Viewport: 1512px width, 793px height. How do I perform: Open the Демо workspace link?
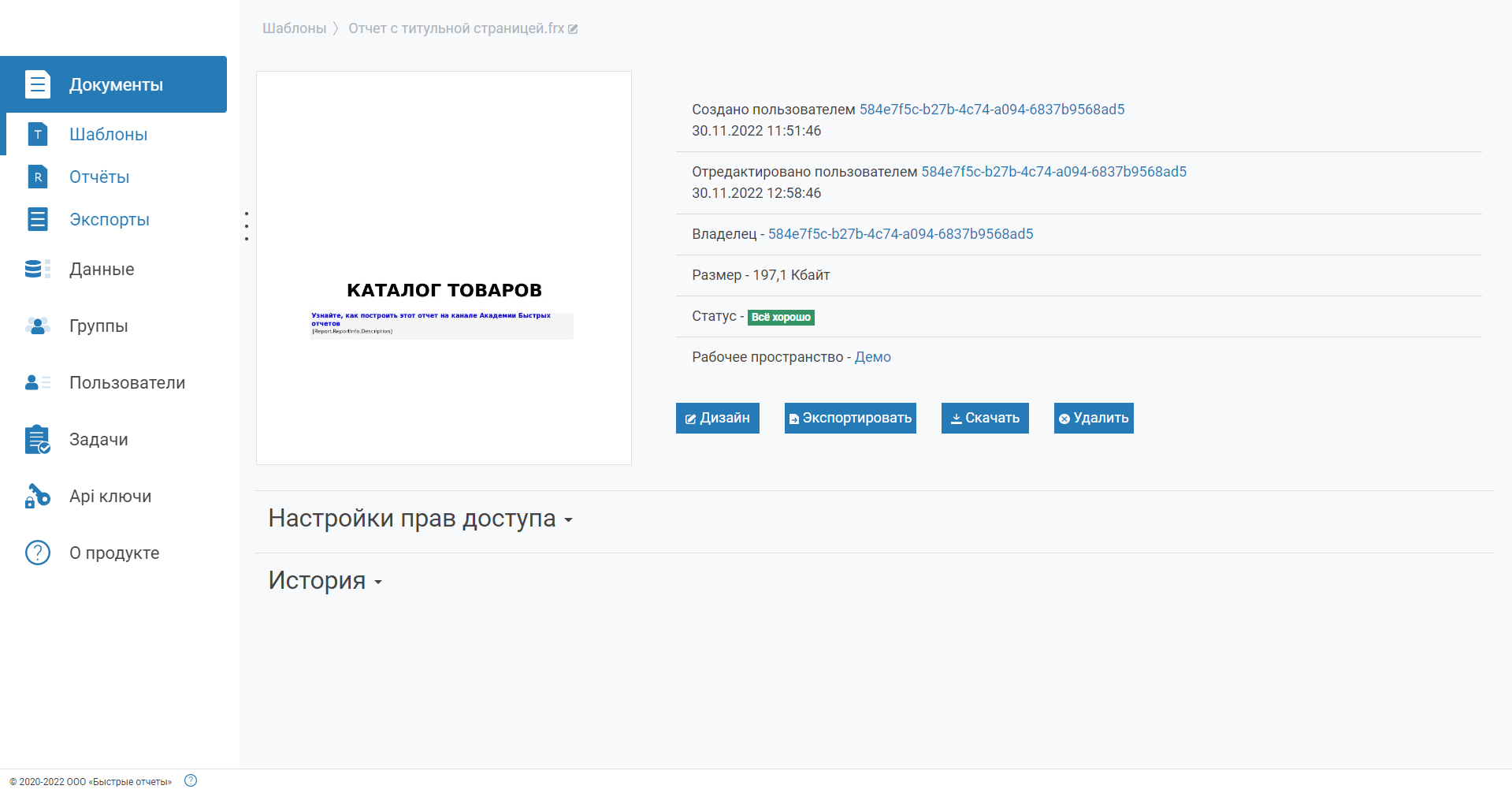pos(873,357)
